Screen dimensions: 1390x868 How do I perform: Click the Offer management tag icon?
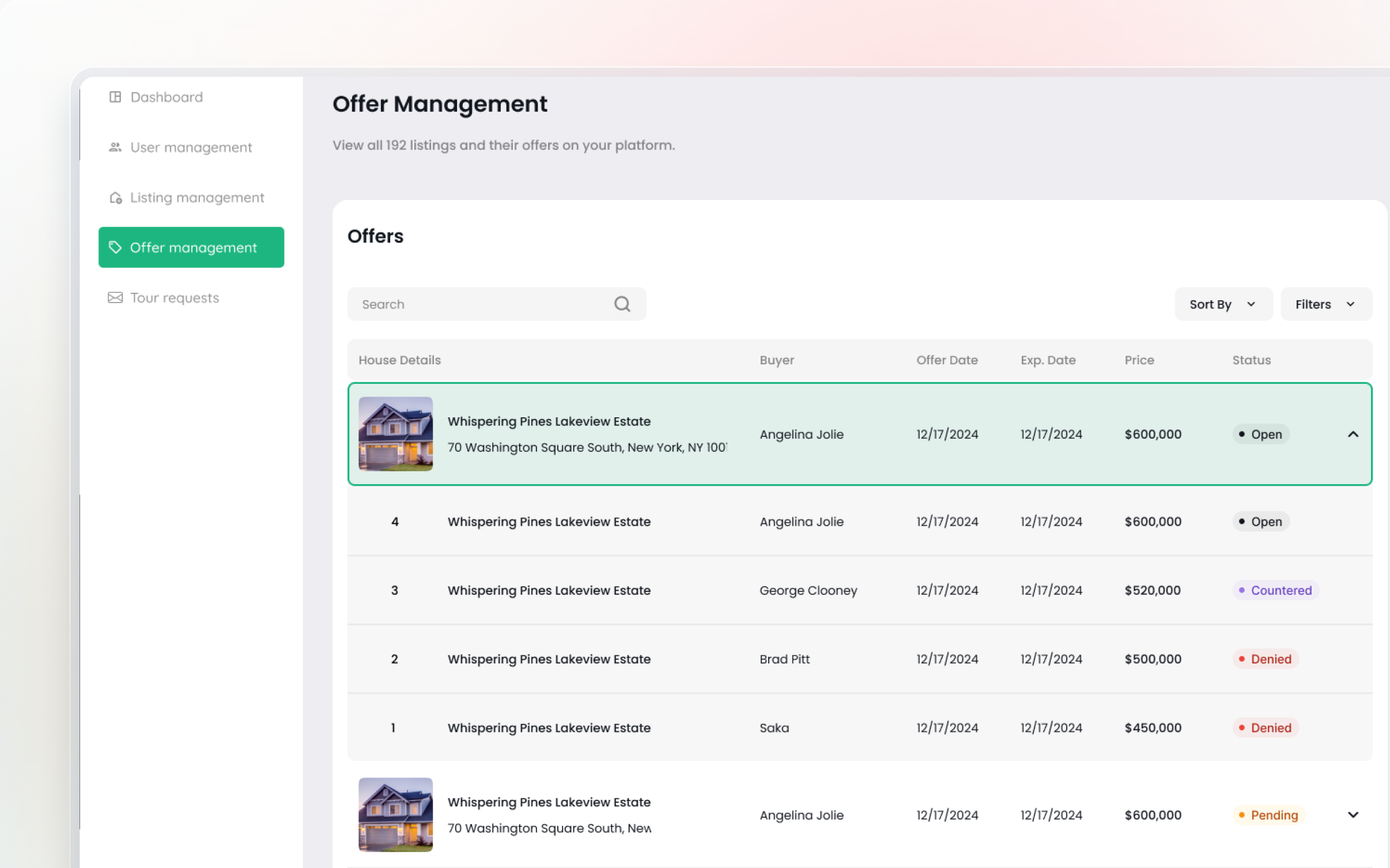click(x=115, y=247)
